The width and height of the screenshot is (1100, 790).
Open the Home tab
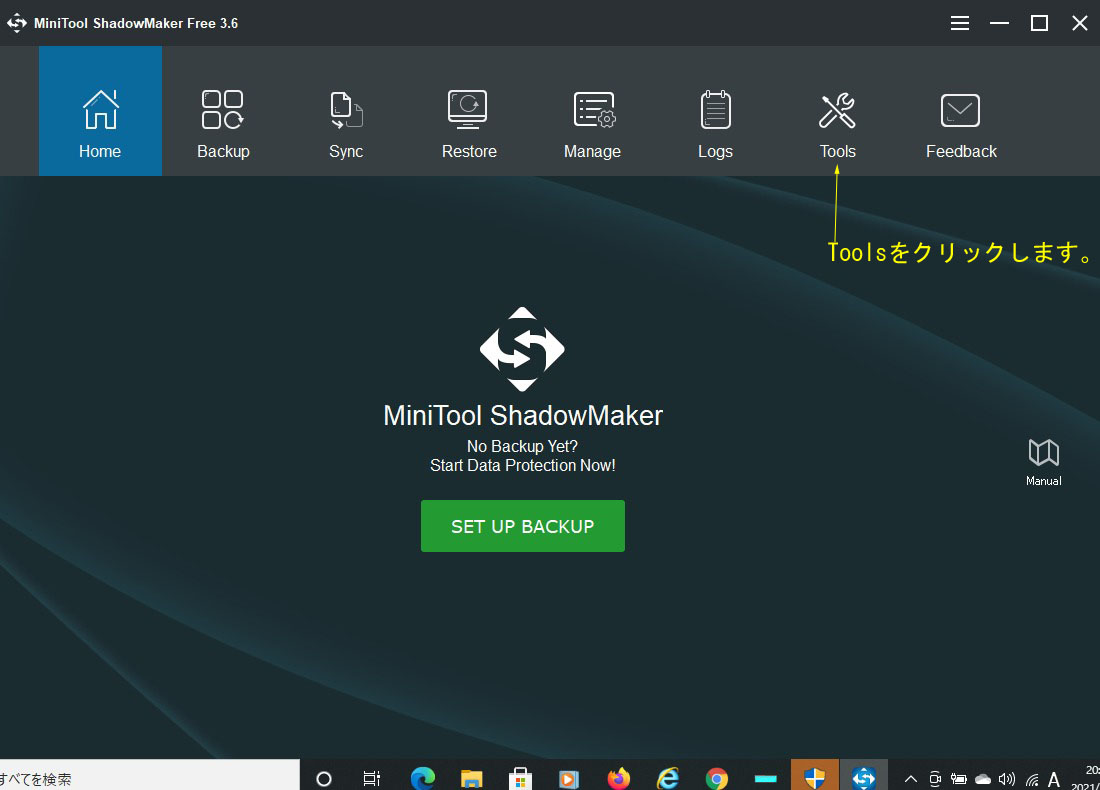(100, 111)
